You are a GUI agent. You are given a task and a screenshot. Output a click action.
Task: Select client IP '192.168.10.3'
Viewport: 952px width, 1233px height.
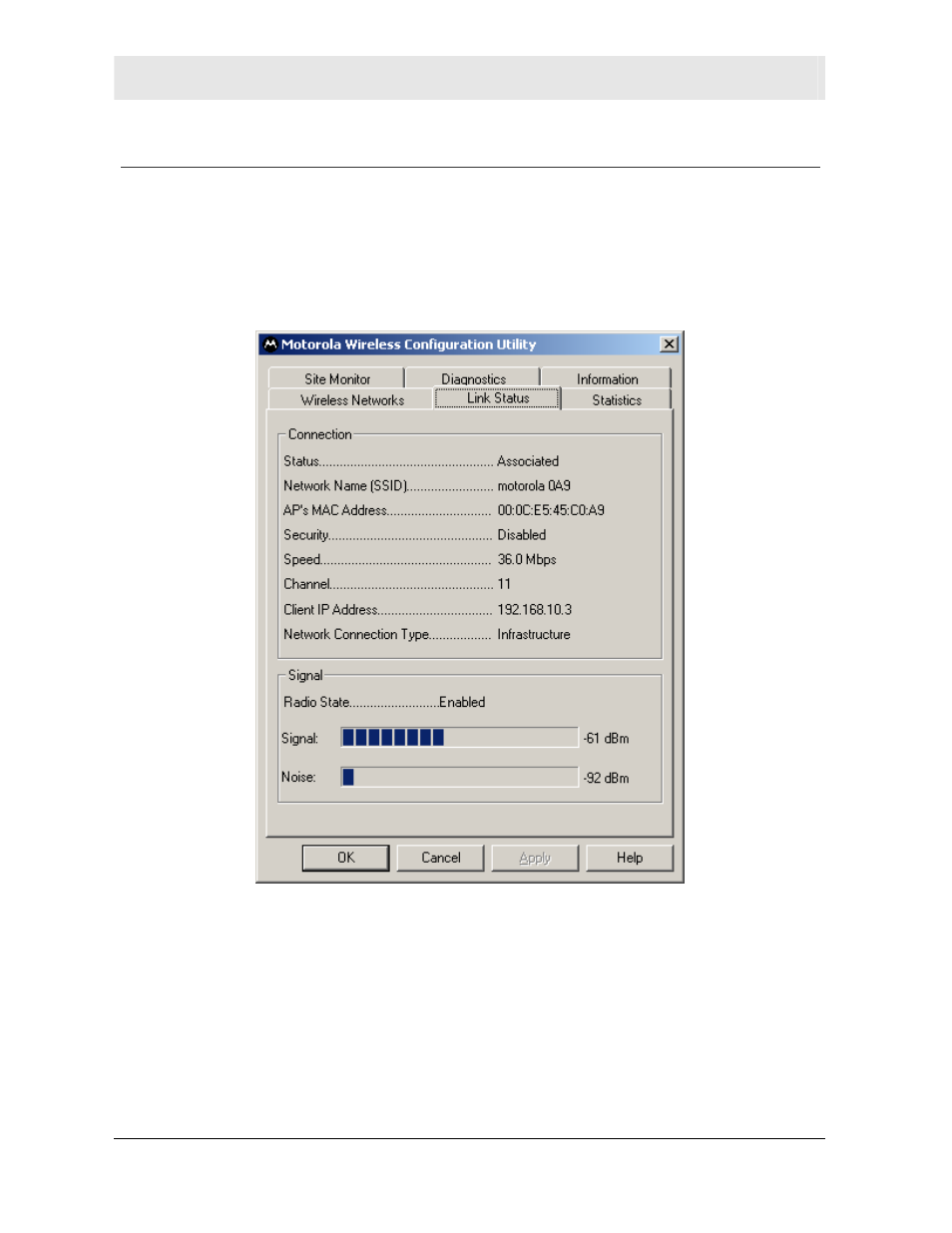[x=535, y=610]
